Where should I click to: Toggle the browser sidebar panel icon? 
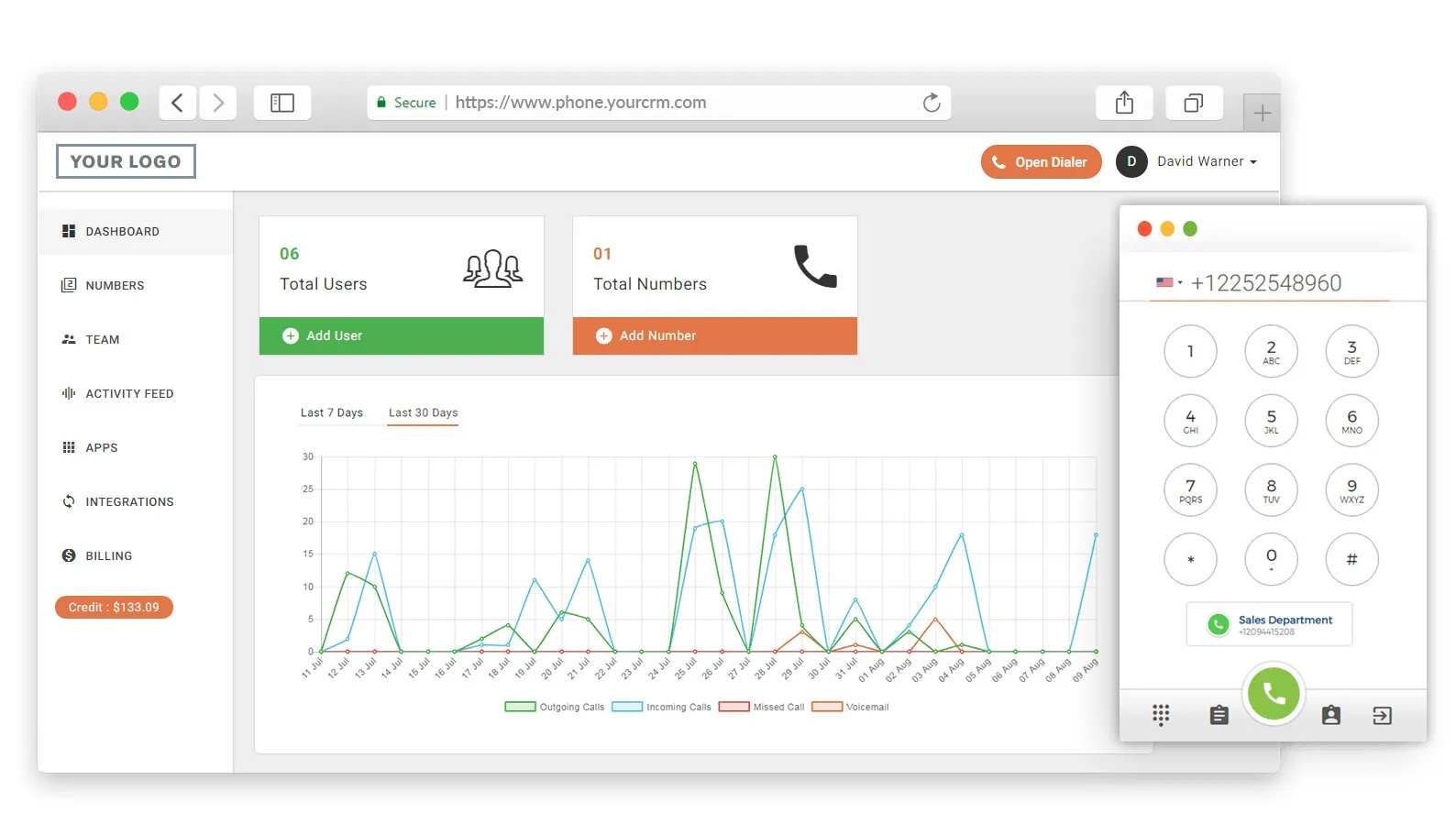[282, 103]
